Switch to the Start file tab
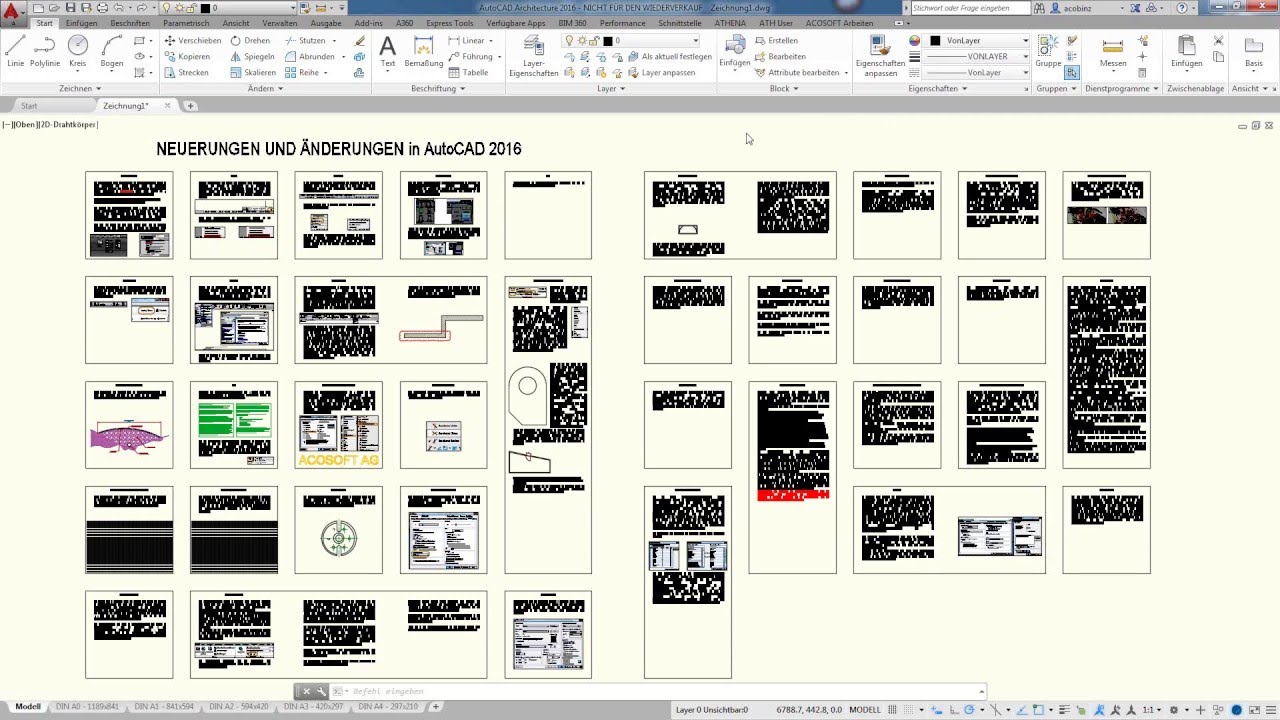Image resolution: width=1280 pixels, height=720 pixels. 29,105
